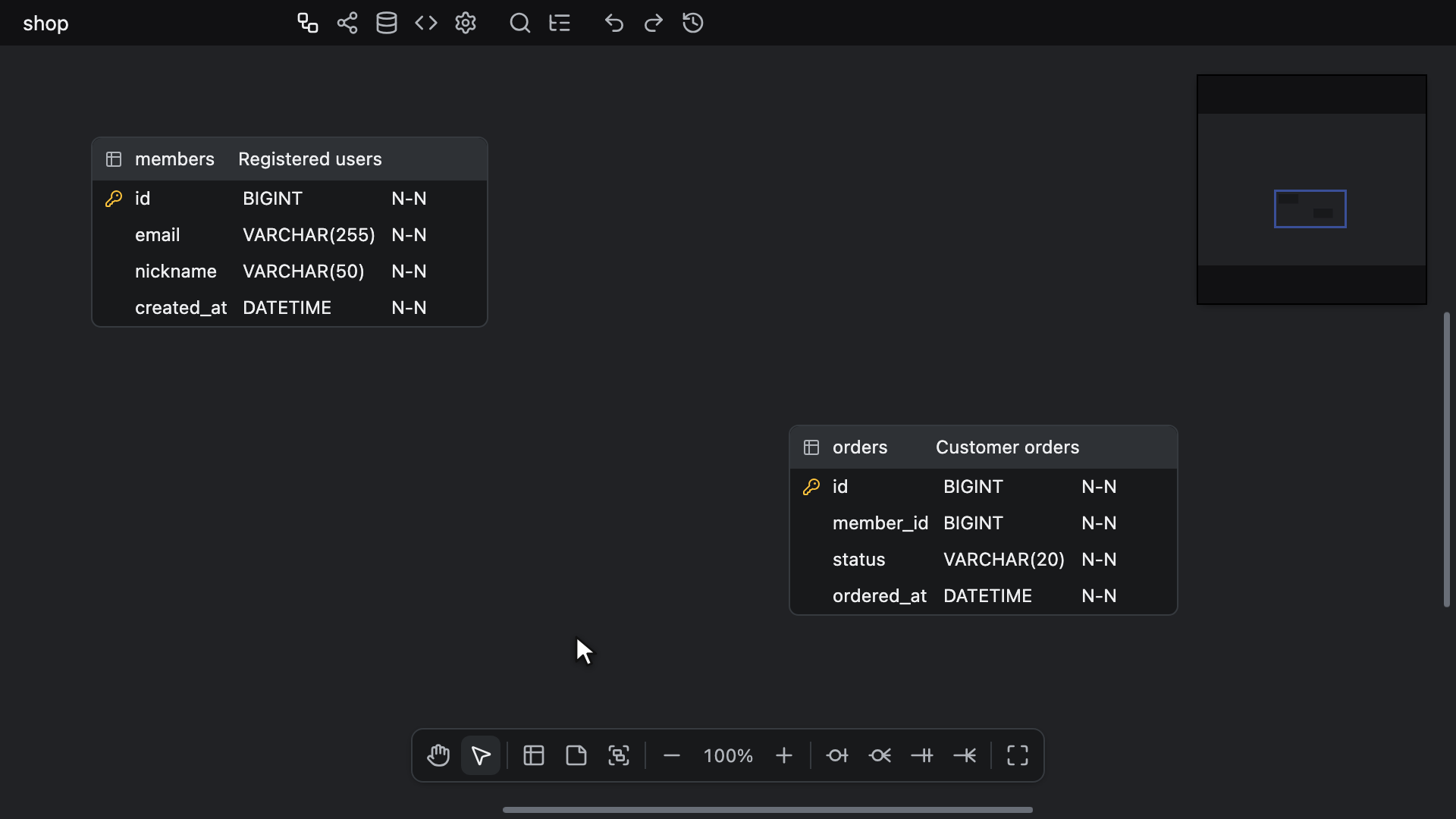Toggle N-N for member_id column
Image resolution: width=1456 pixels, height=819 pixels.
point(1099,523)
